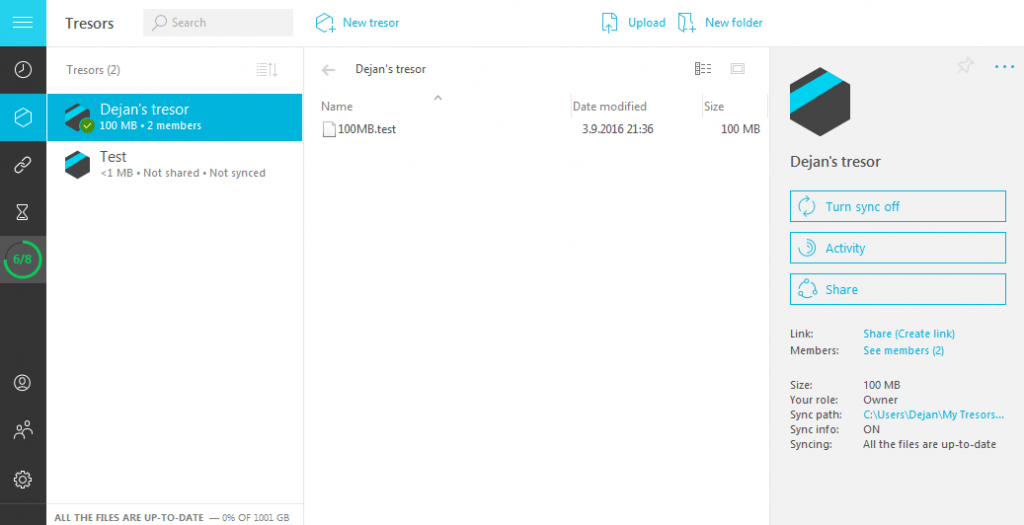Switch to list detail view icon
Viewport: 1024px width, 525px height.
703,69
